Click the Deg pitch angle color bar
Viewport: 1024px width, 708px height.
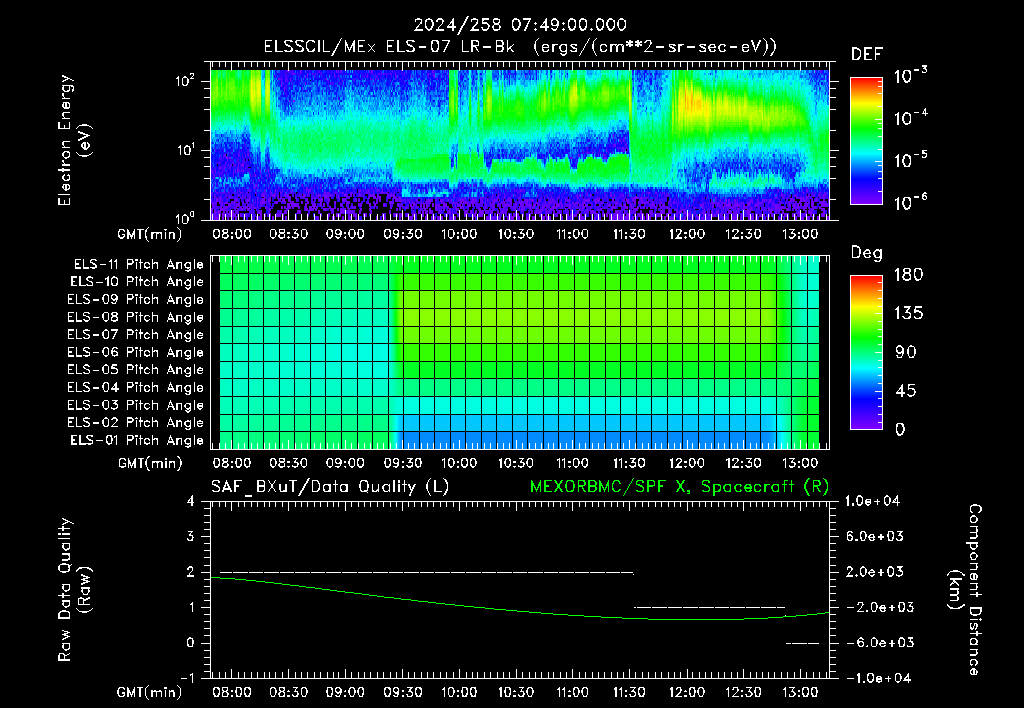click(x=867, y=353)
